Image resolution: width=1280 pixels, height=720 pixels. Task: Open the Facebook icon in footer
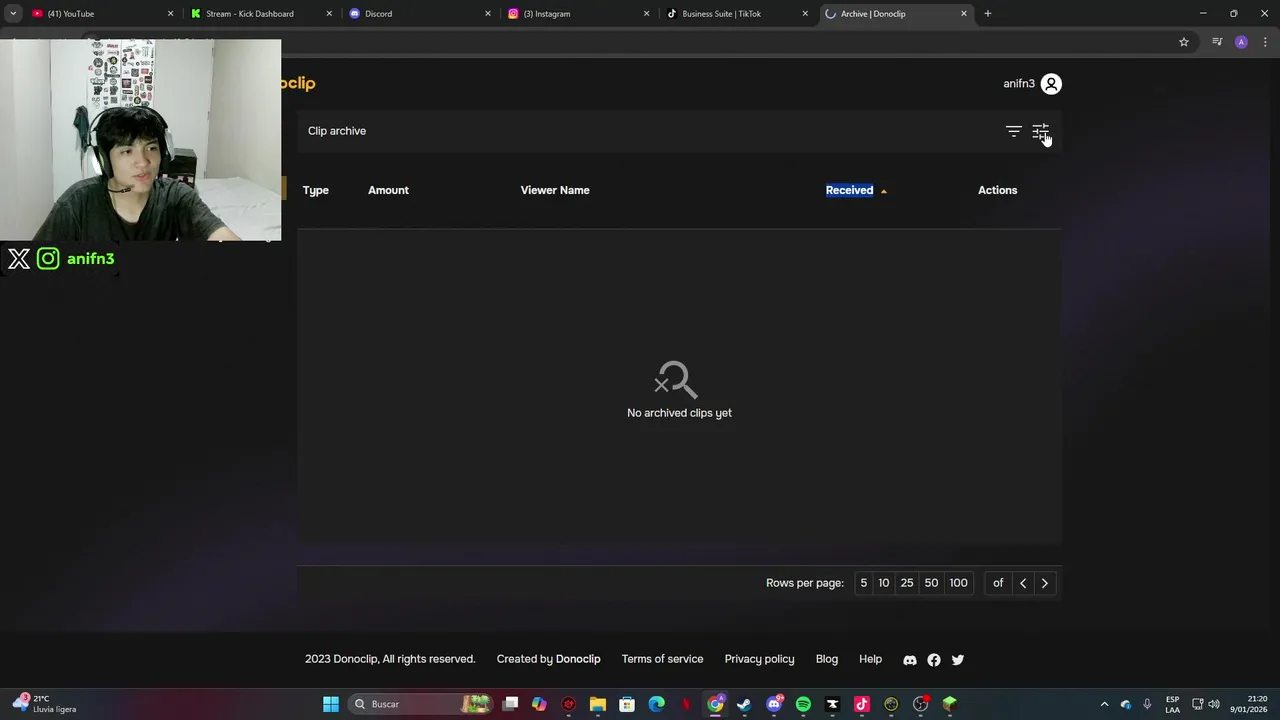(x=934, y=660)
